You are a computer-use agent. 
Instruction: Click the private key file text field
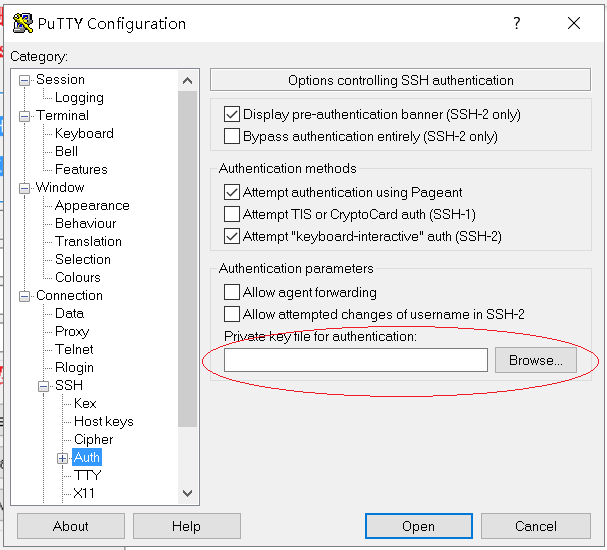tap(355, 360)
